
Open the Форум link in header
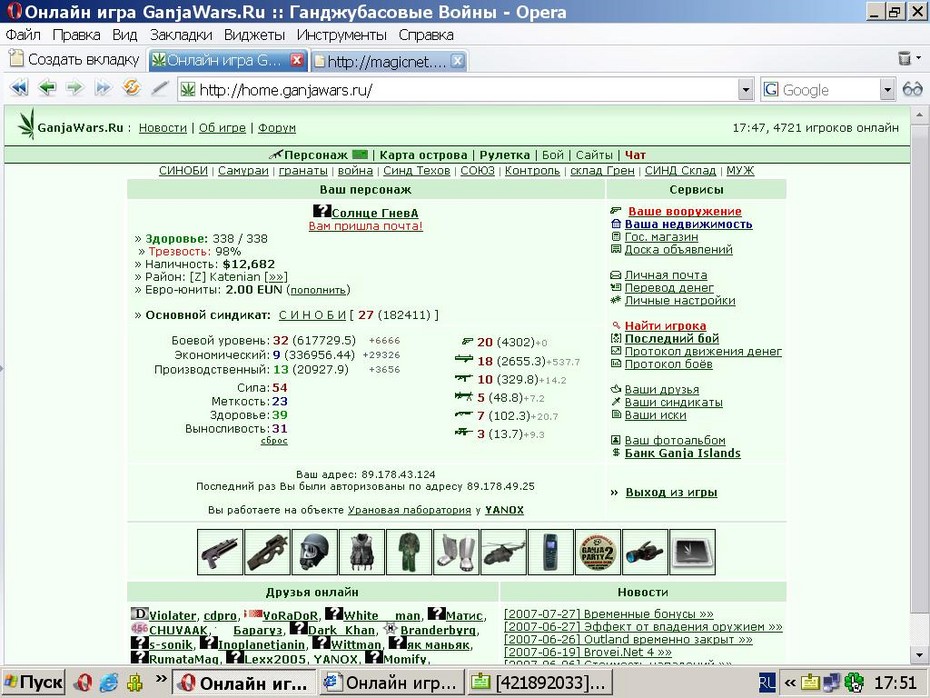click(x=277, y=128)
